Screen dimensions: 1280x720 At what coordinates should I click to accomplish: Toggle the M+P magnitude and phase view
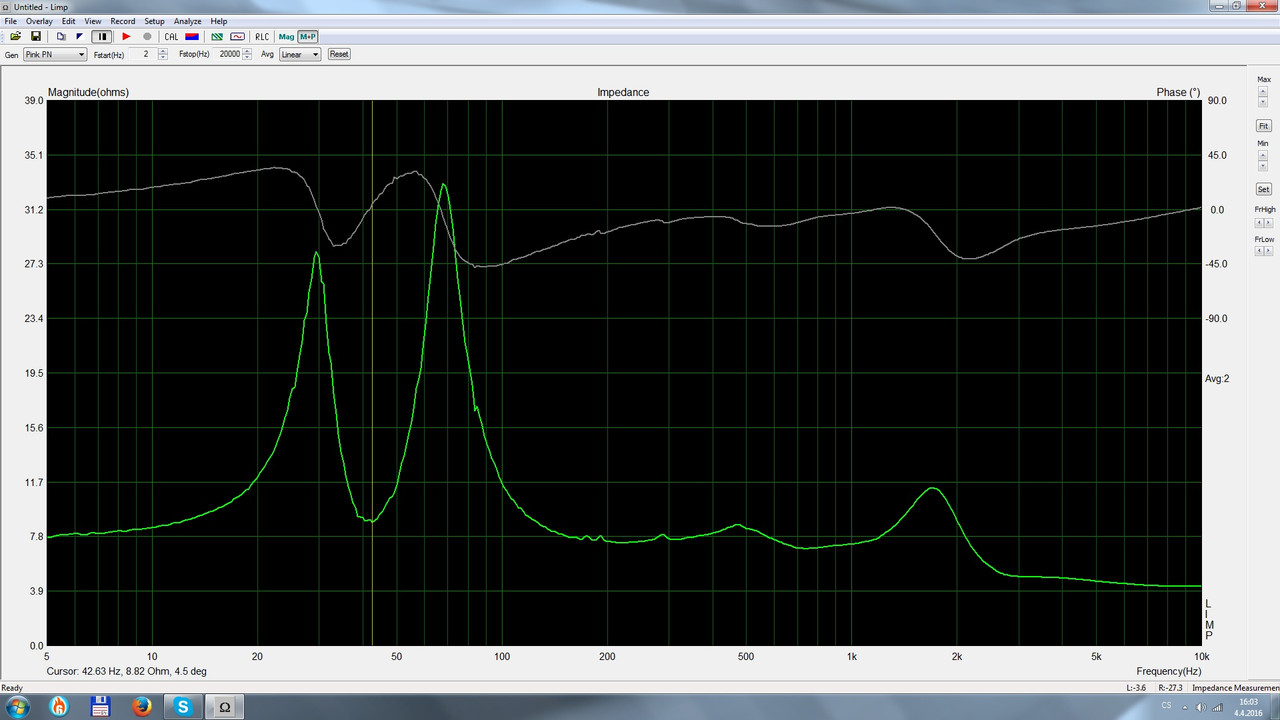(307, 36)
